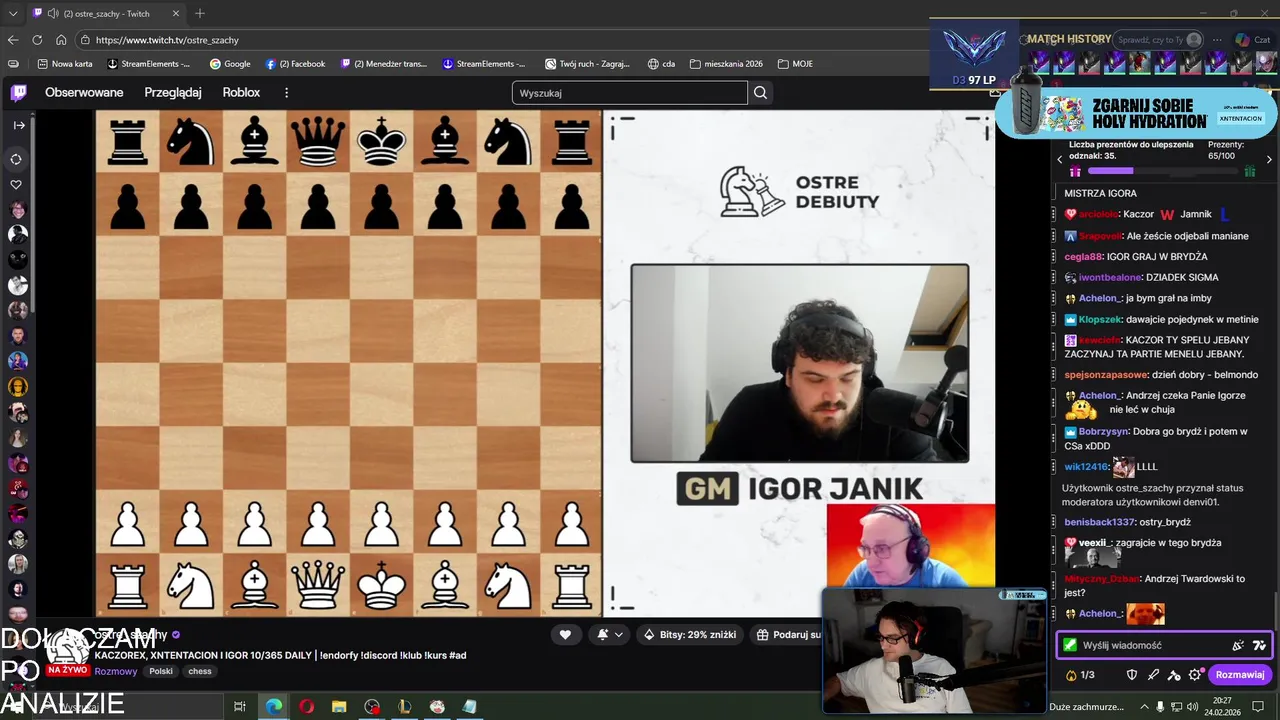Viewport: 1280px width, 720px height.
Task: Select white knight on g1
Action: [508, 586]
